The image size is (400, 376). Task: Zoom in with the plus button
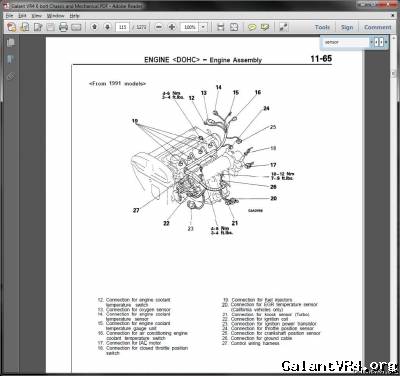pyautogui.click(x=172, y=27)
